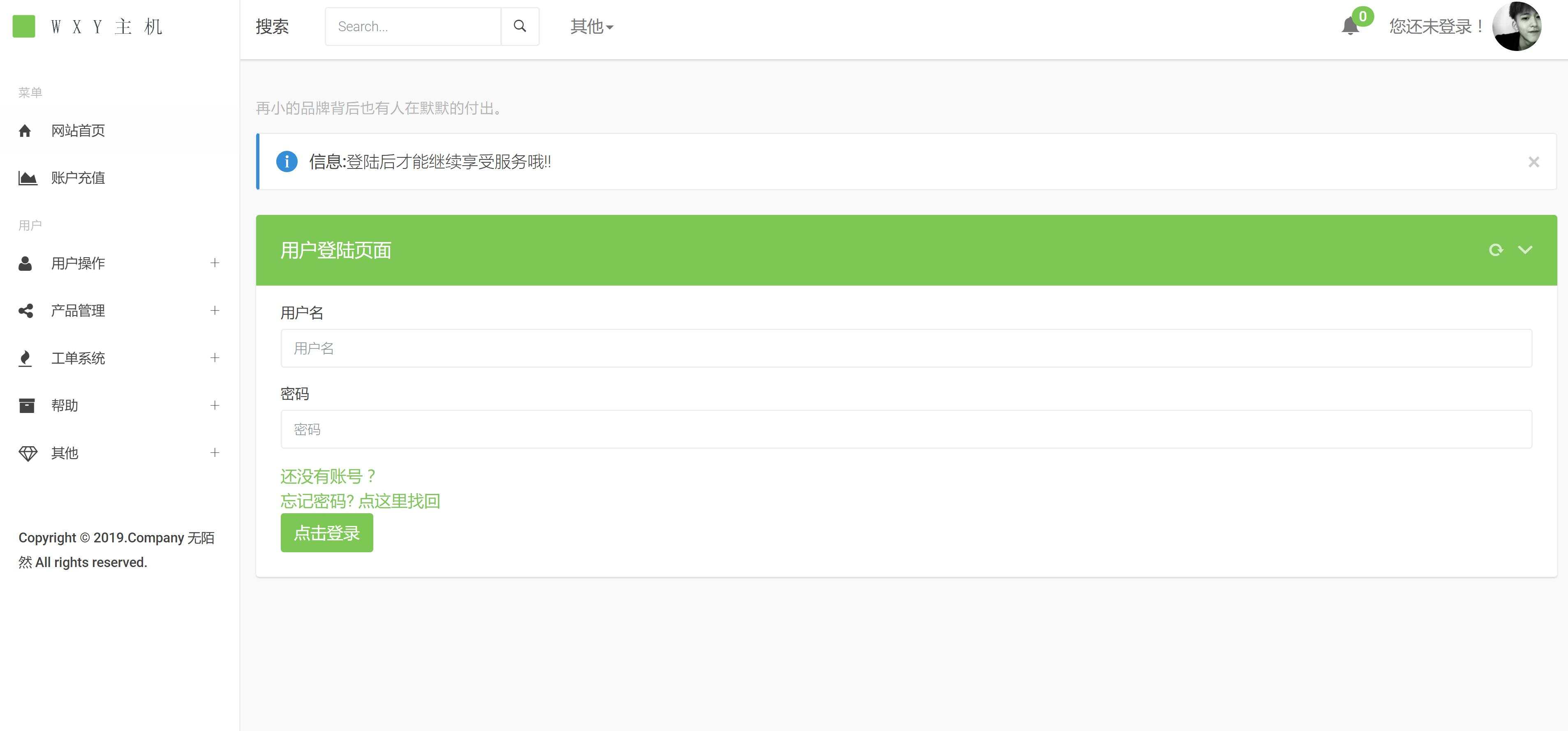Open the 其他 dropdown in top bar
Viewport: 1568px width, 731px height.
pyautogui.click(x=591, y=27)
